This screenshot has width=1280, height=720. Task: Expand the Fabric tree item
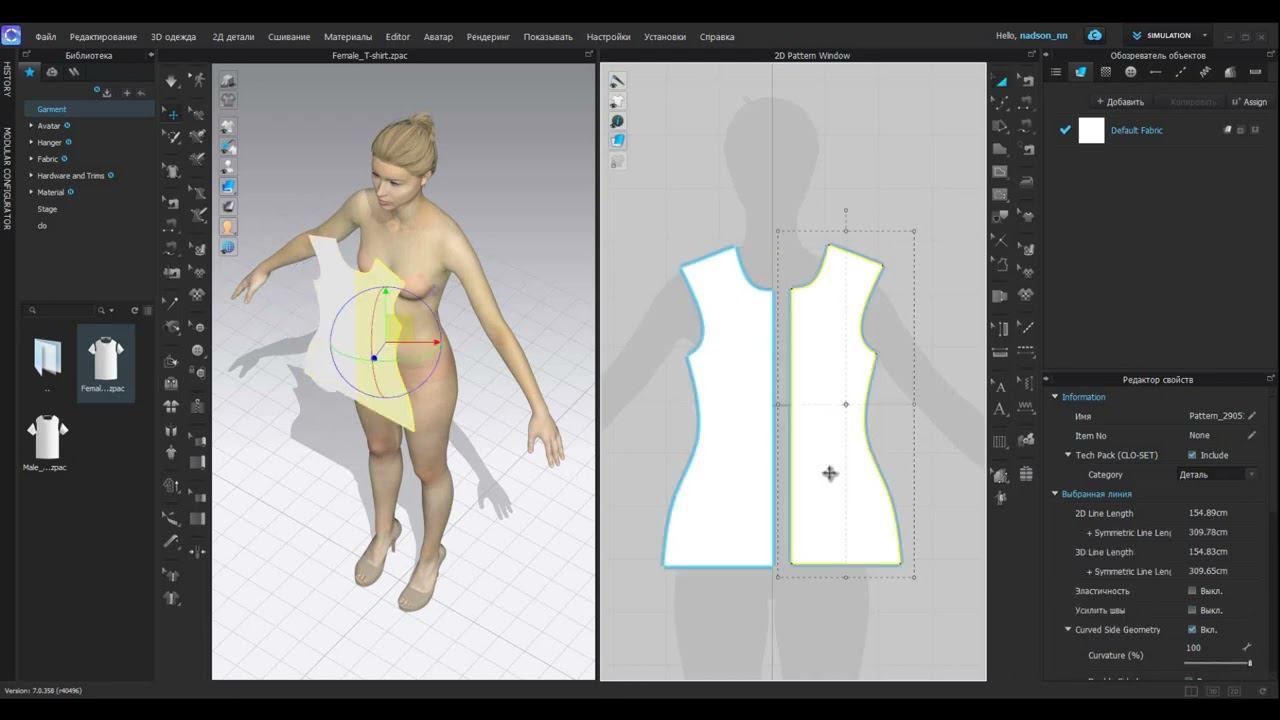tap(31, 159)
